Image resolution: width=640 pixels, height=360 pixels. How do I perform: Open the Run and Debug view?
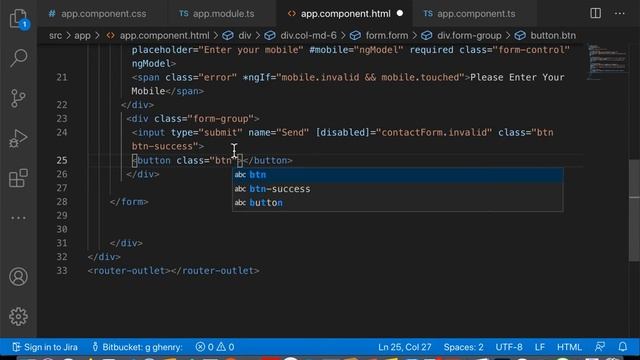[18, 138]
